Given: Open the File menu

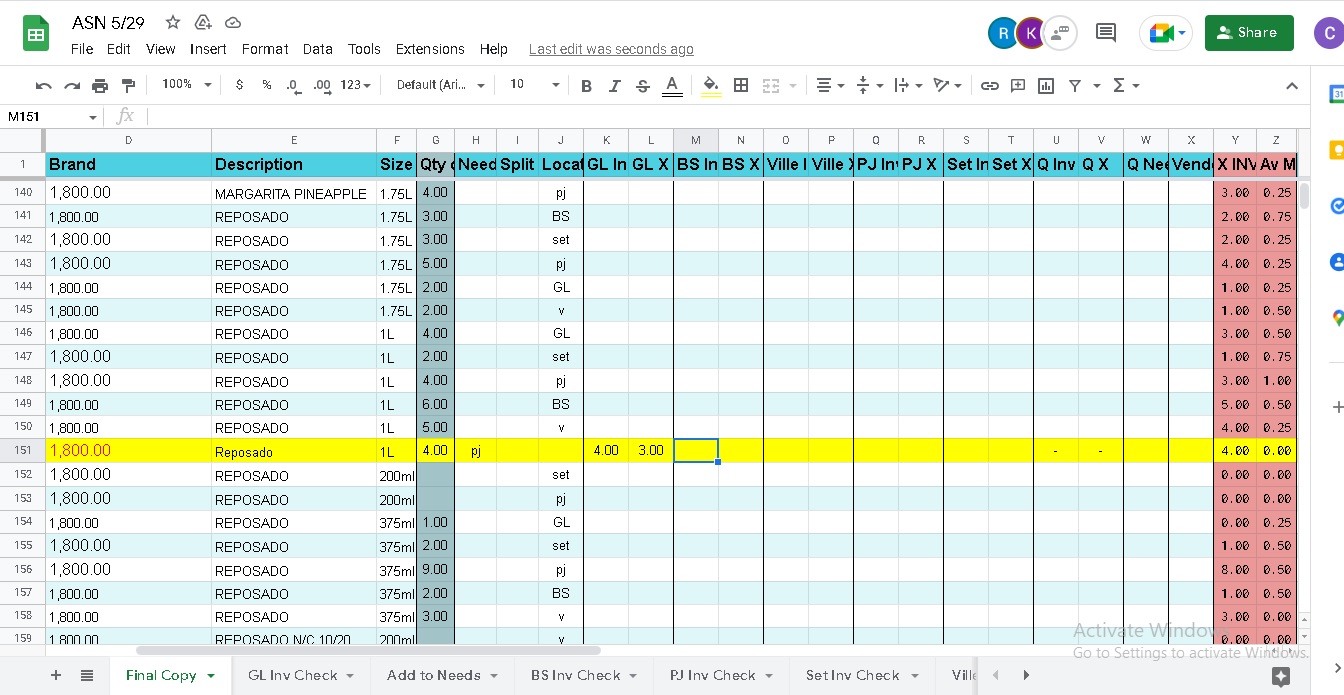Looking at the screenshot, I should [82, 49].
